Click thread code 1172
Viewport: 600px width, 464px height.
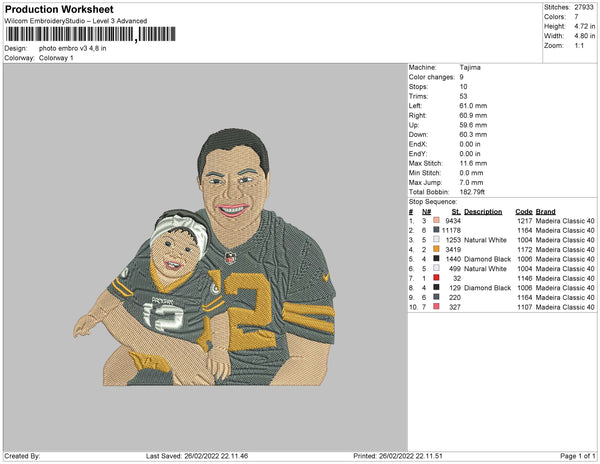click(525, 249)
